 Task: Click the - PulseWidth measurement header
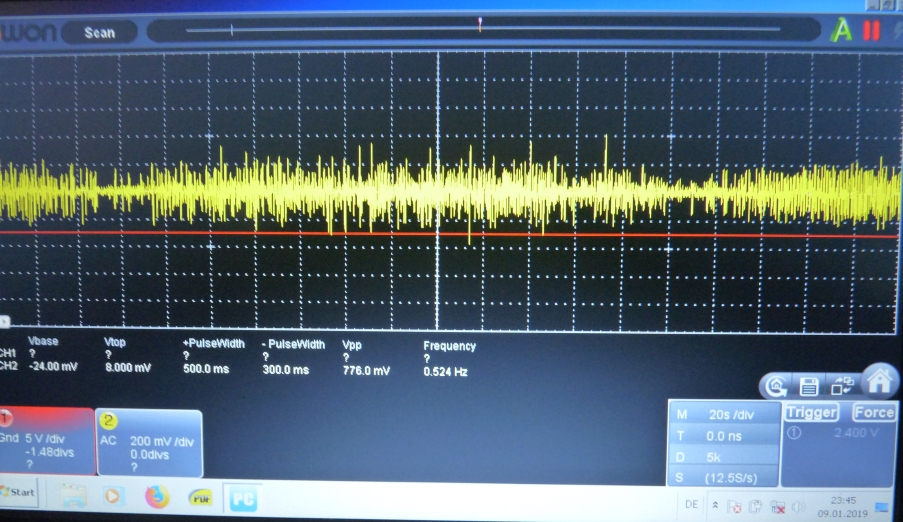pyautogui.click(x=294, y=345)
